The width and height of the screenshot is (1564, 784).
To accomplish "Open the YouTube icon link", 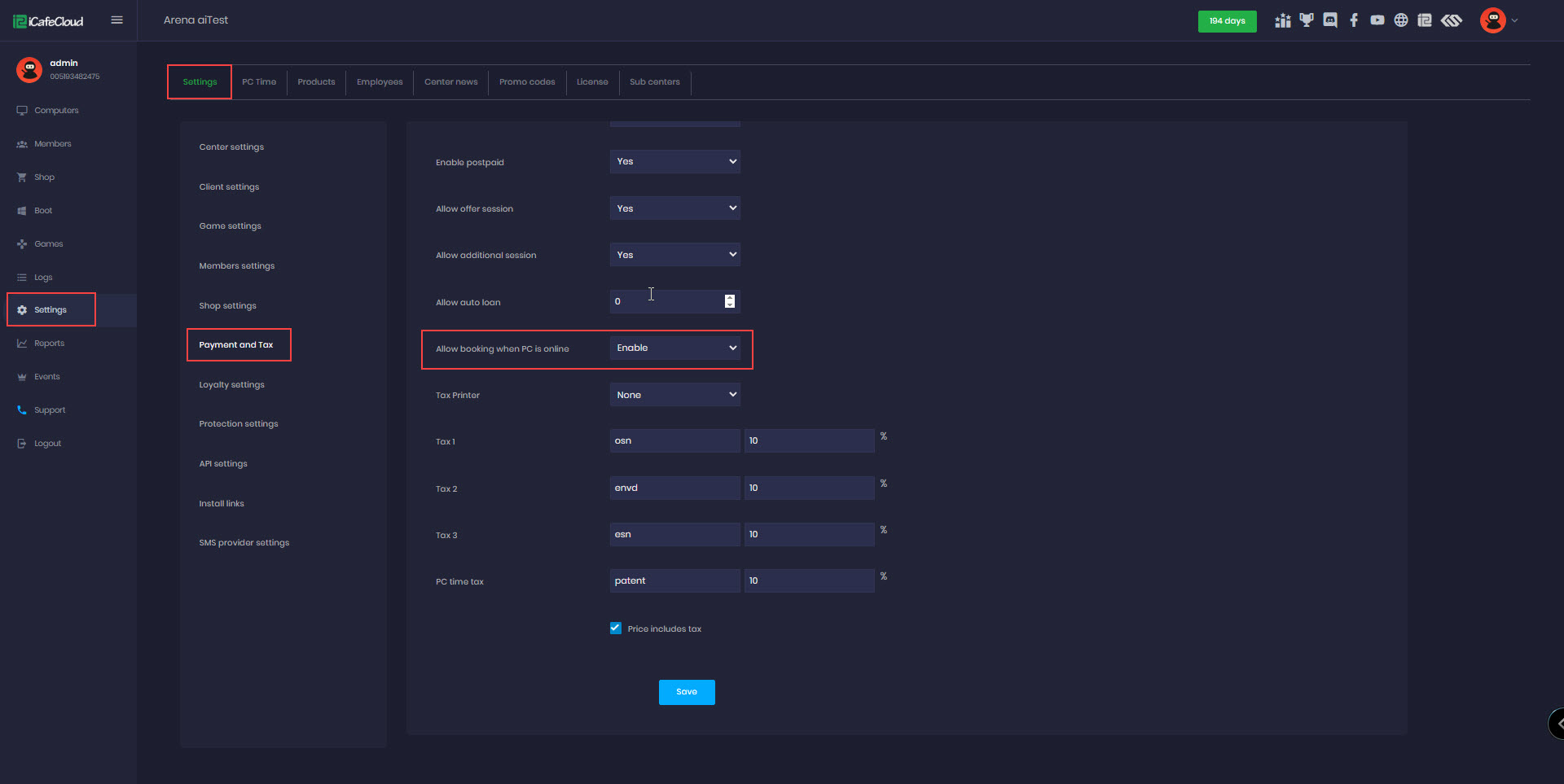I will click(x=1377, y=20).
